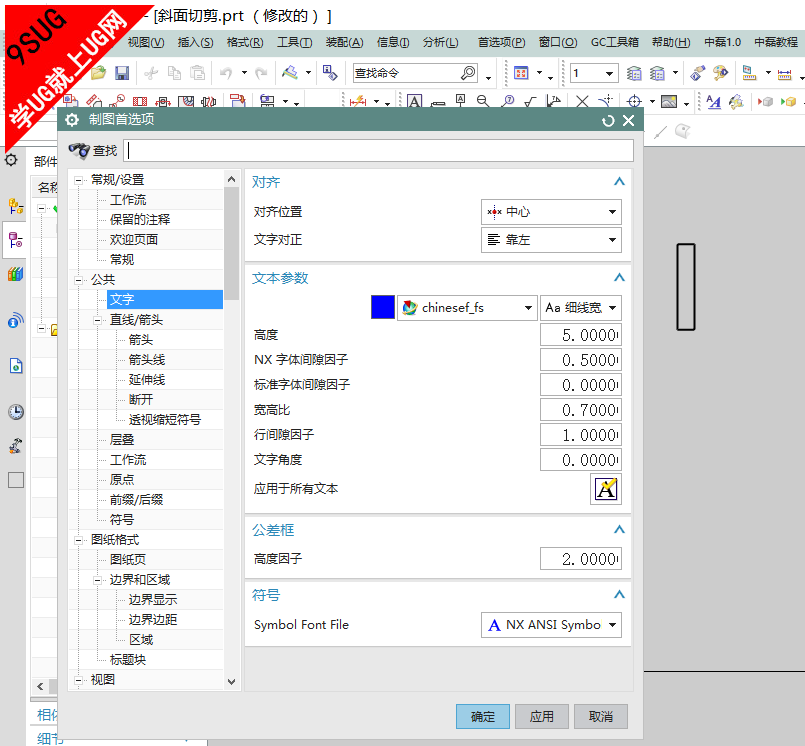Select 箭头线 in the preferences tree

point(147,360)
